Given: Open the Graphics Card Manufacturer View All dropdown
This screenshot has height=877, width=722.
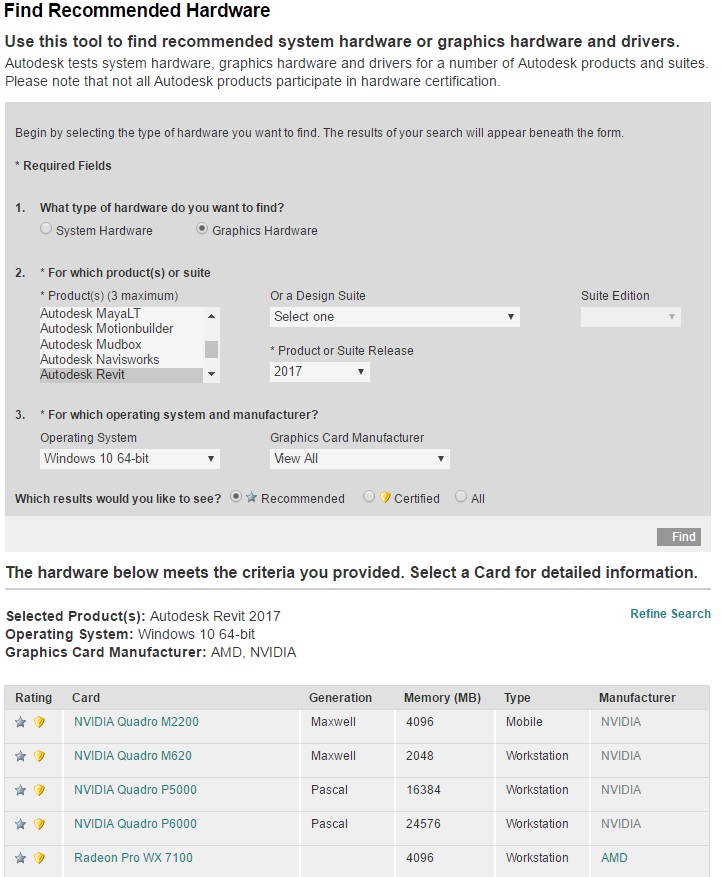Looking at the screenshot, I should 360,459.
